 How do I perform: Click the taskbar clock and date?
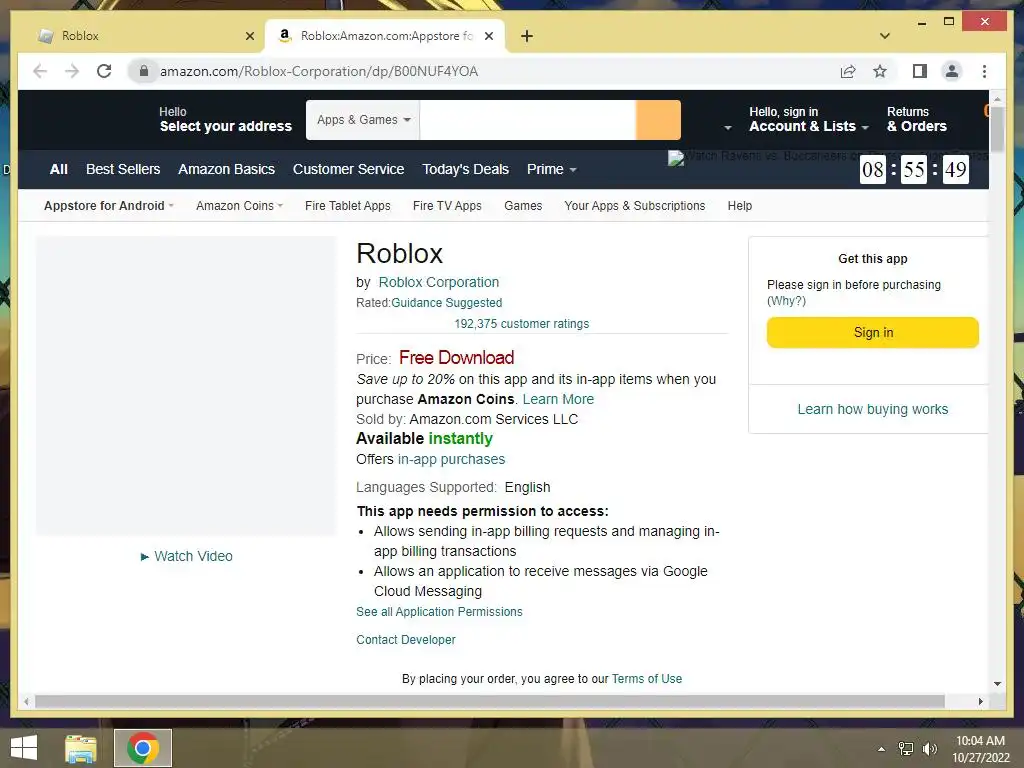tap(980, 749)
